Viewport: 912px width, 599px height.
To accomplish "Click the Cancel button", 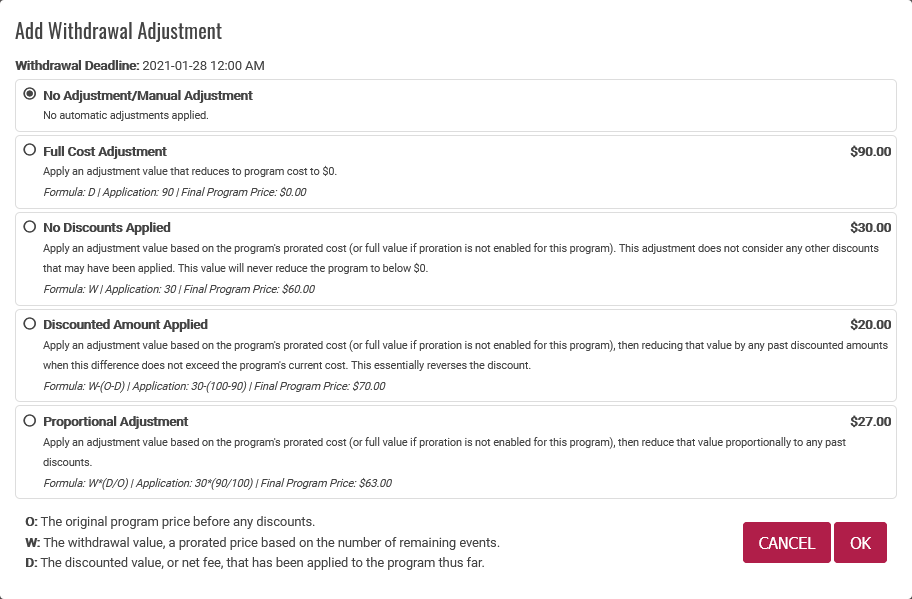I will pyautogui.click(x=786, y=543).
